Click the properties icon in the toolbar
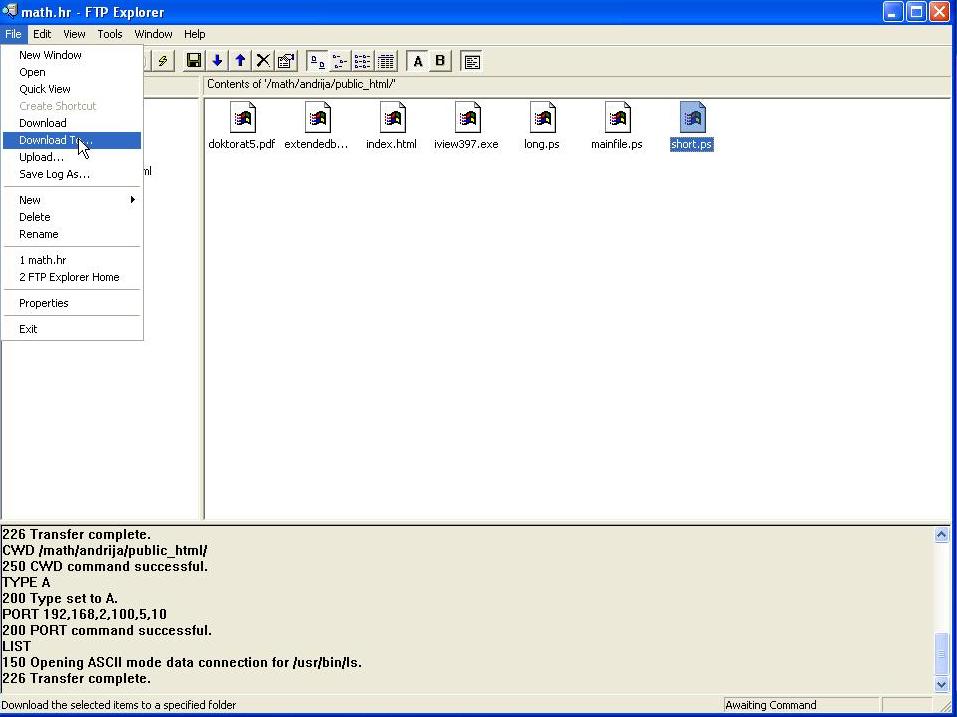 286,61
